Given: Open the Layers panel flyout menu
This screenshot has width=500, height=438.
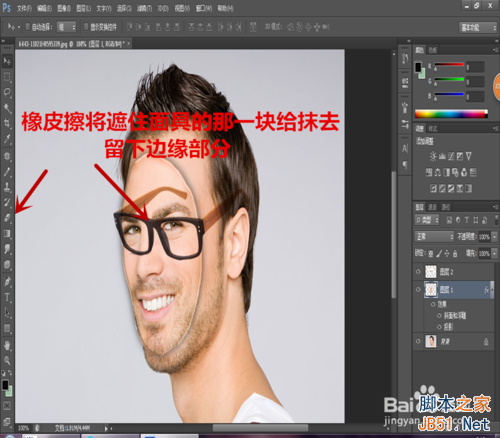Looking at the screenshot, I should (496, 207).
